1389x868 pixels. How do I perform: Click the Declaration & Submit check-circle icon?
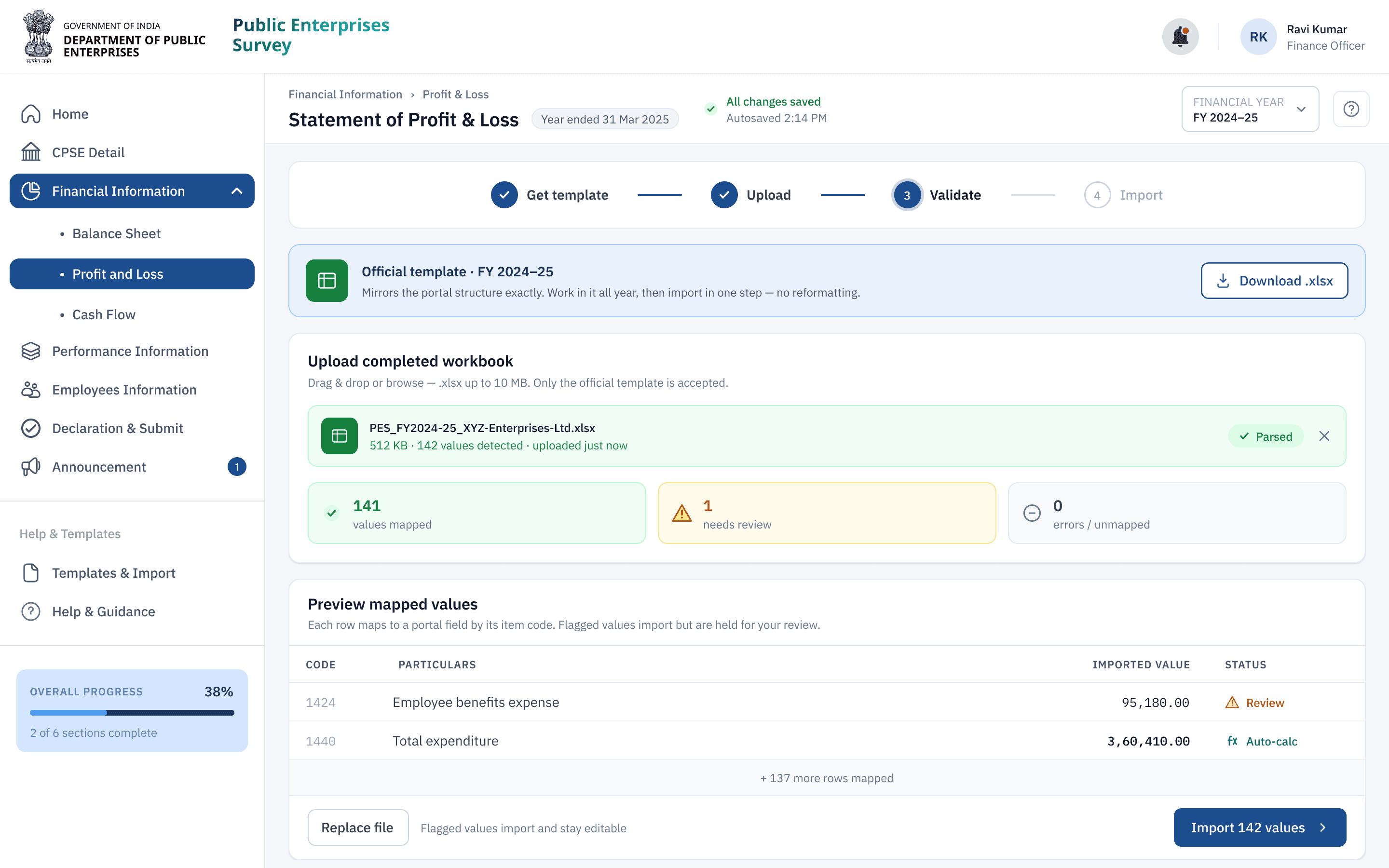coord(31,428)
